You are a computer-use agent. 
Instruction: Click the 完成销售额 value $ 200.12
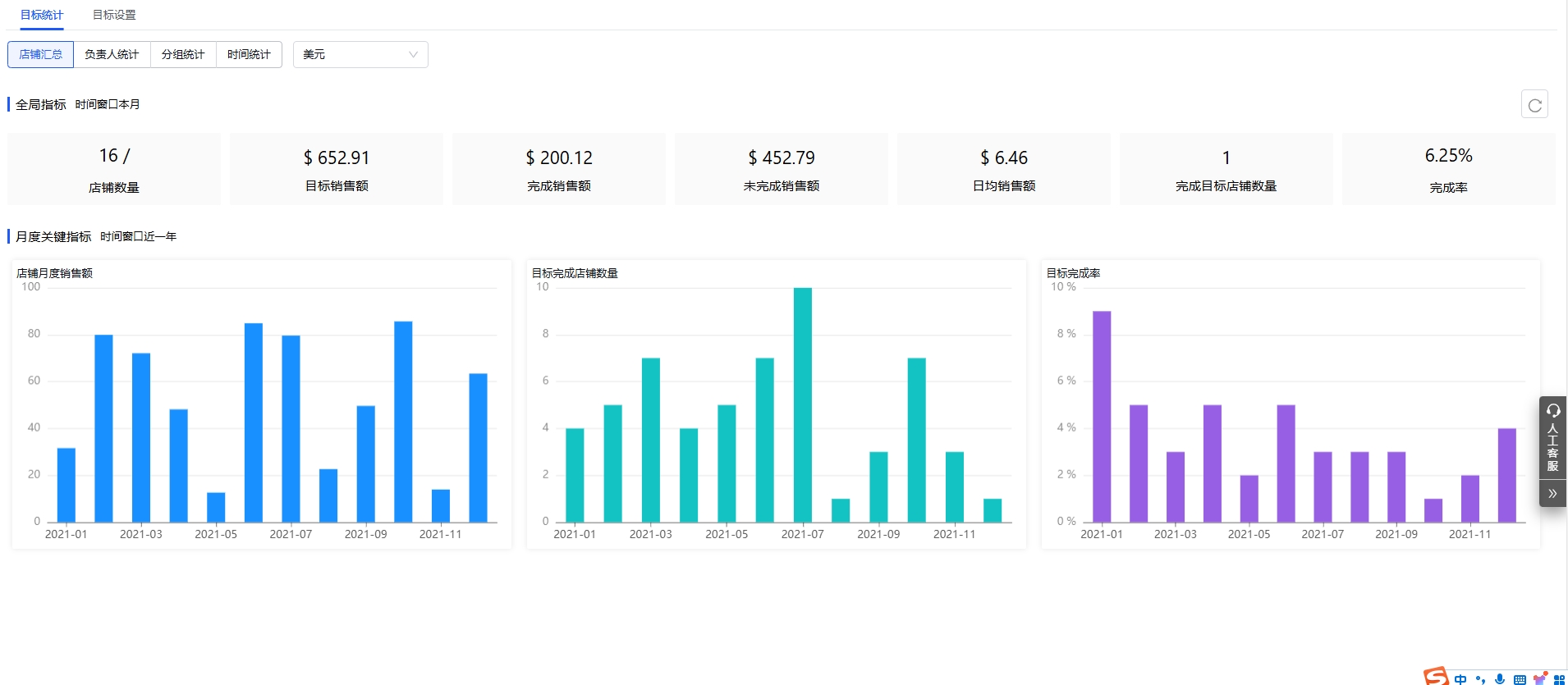tap(559, 158)
